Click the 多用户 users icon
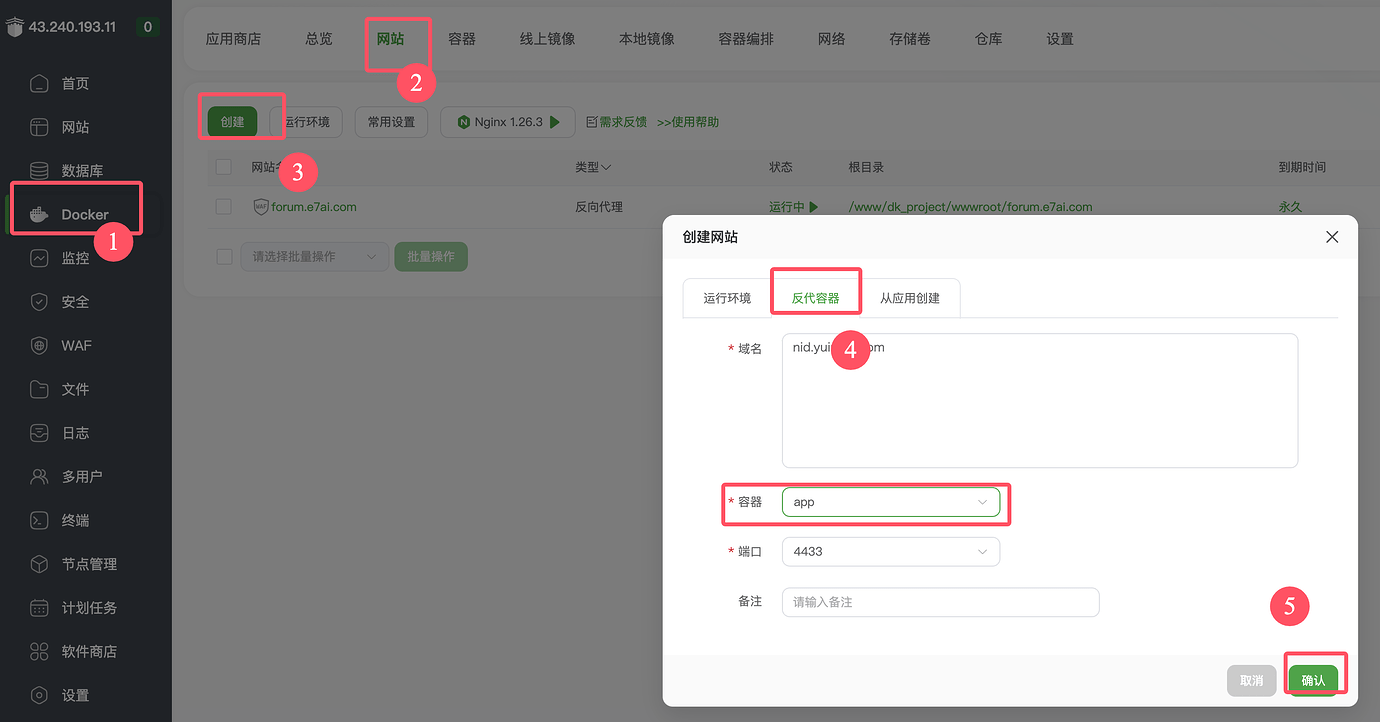Image resolution: width=1380 pixels, height=722 pixels. click(39, 476)
